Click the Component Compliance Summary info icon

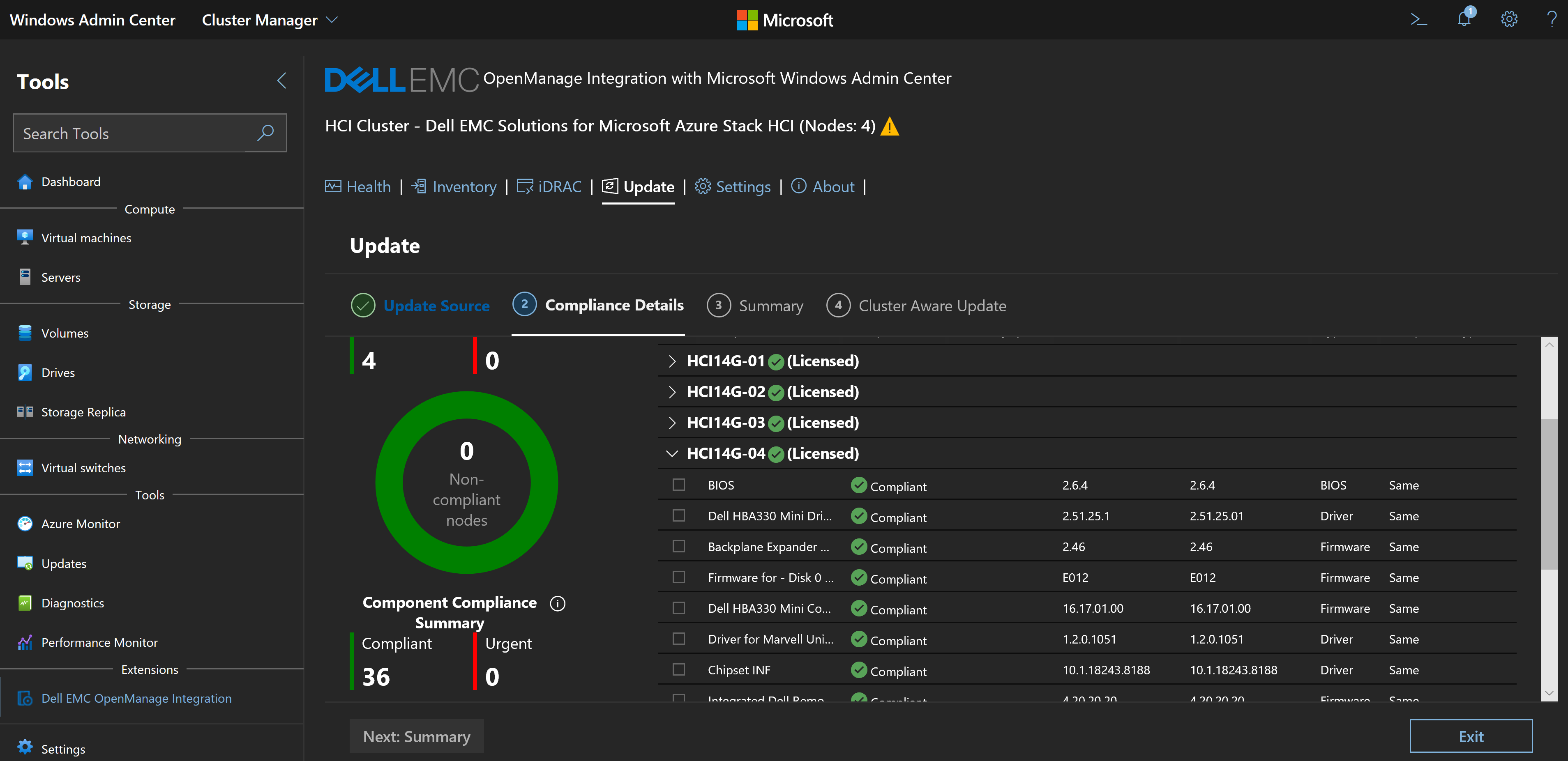pos(558,603)
